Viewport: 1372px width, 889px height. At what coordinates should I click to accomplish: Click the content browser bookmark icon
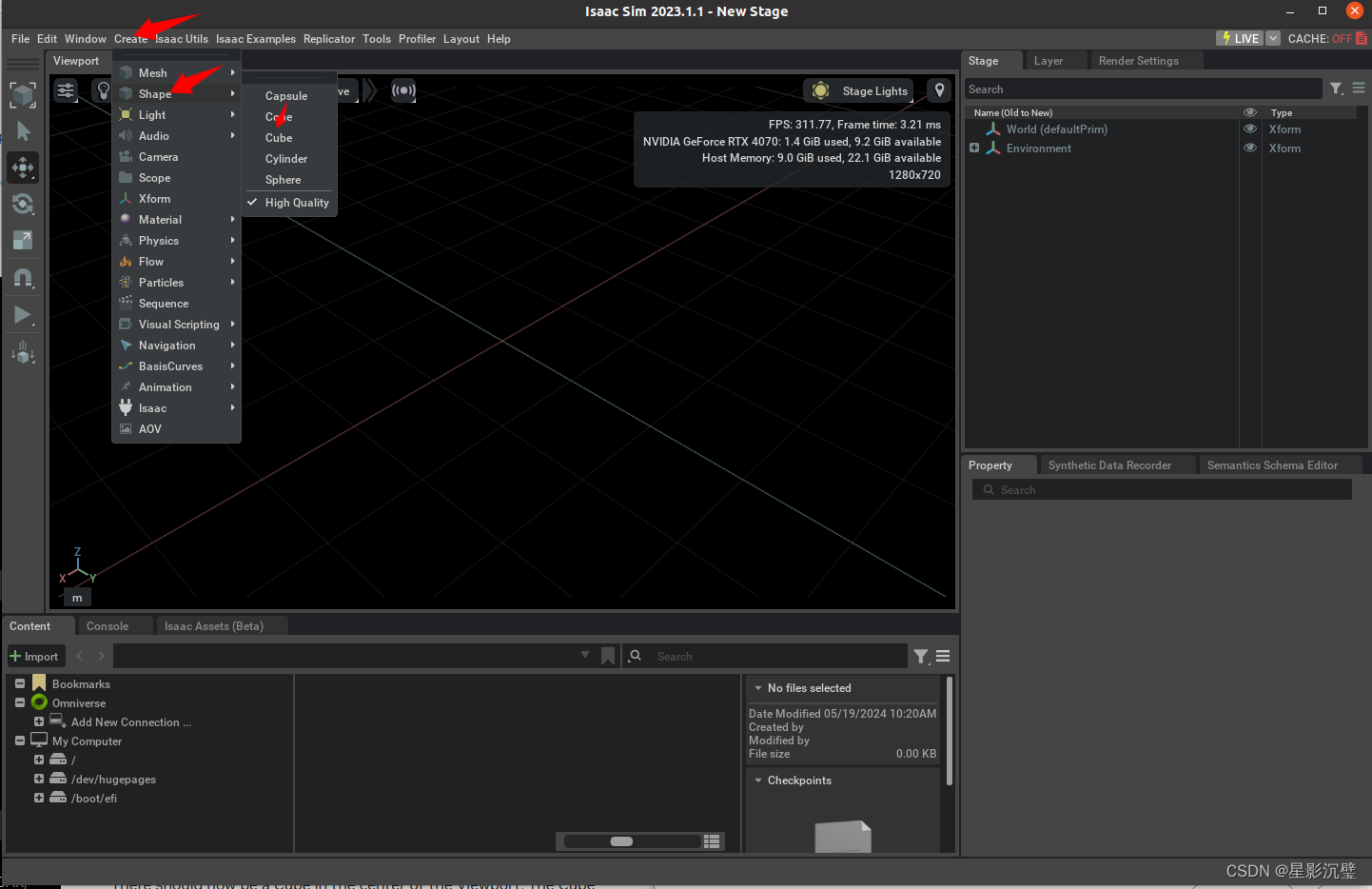608,656
